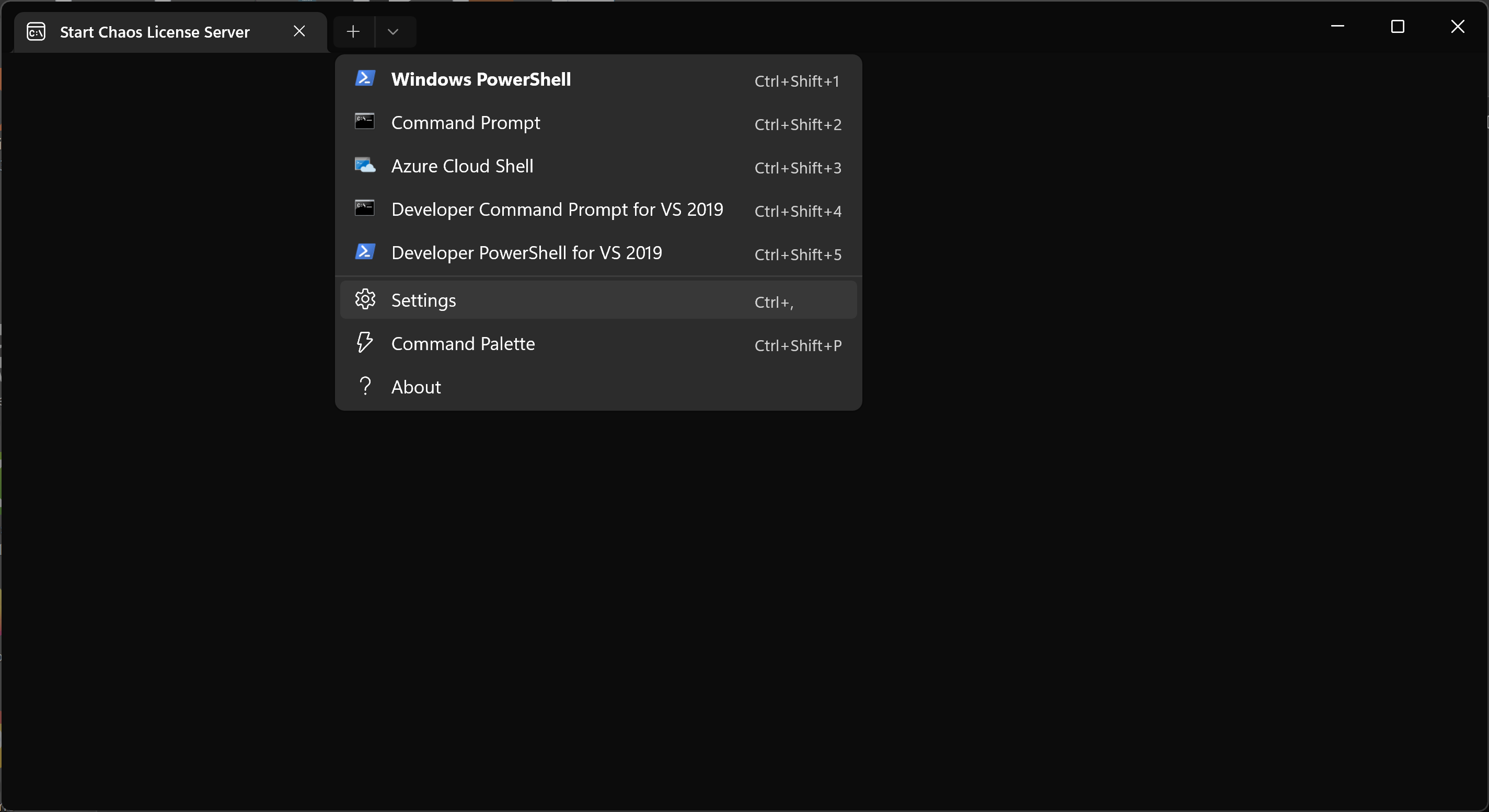
Task: Click the Ctrl+Shift+3 shortcut label
Action: point(798,168)
